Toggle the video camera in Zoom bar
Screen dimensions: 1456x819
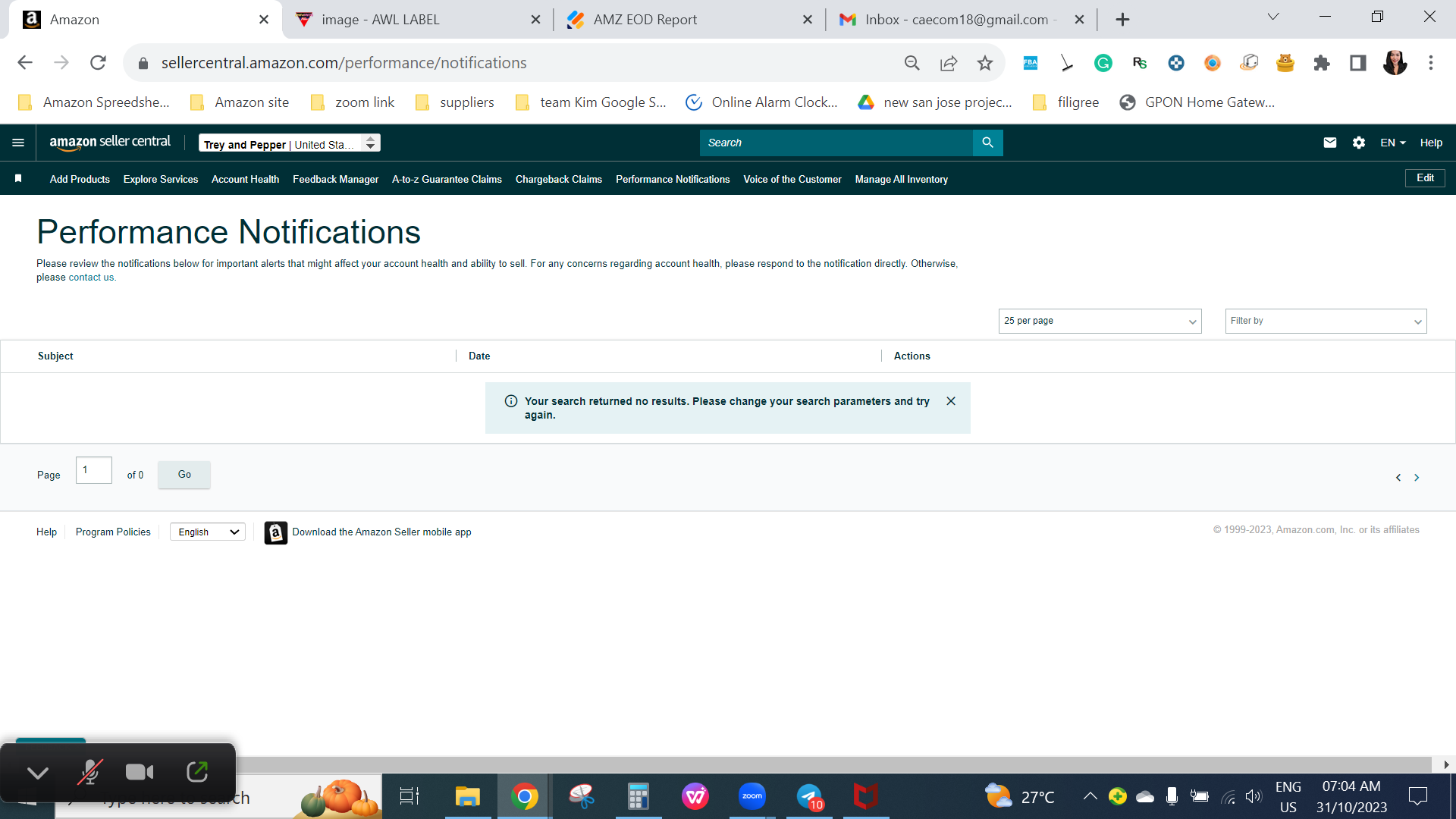click(140, 772)
